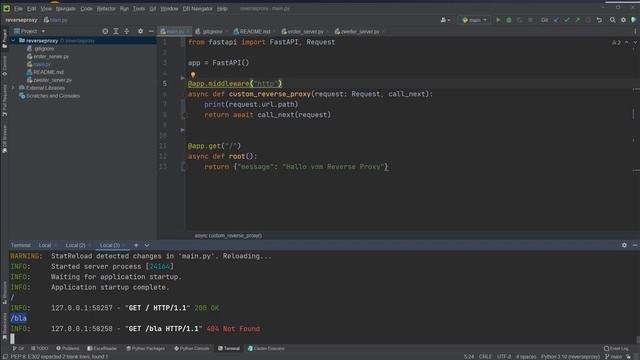Image resolution: width=640 pixels, height=360 pixels.
Task: Click the Git commit checkmark icon
Action: (x=567, y=20)
